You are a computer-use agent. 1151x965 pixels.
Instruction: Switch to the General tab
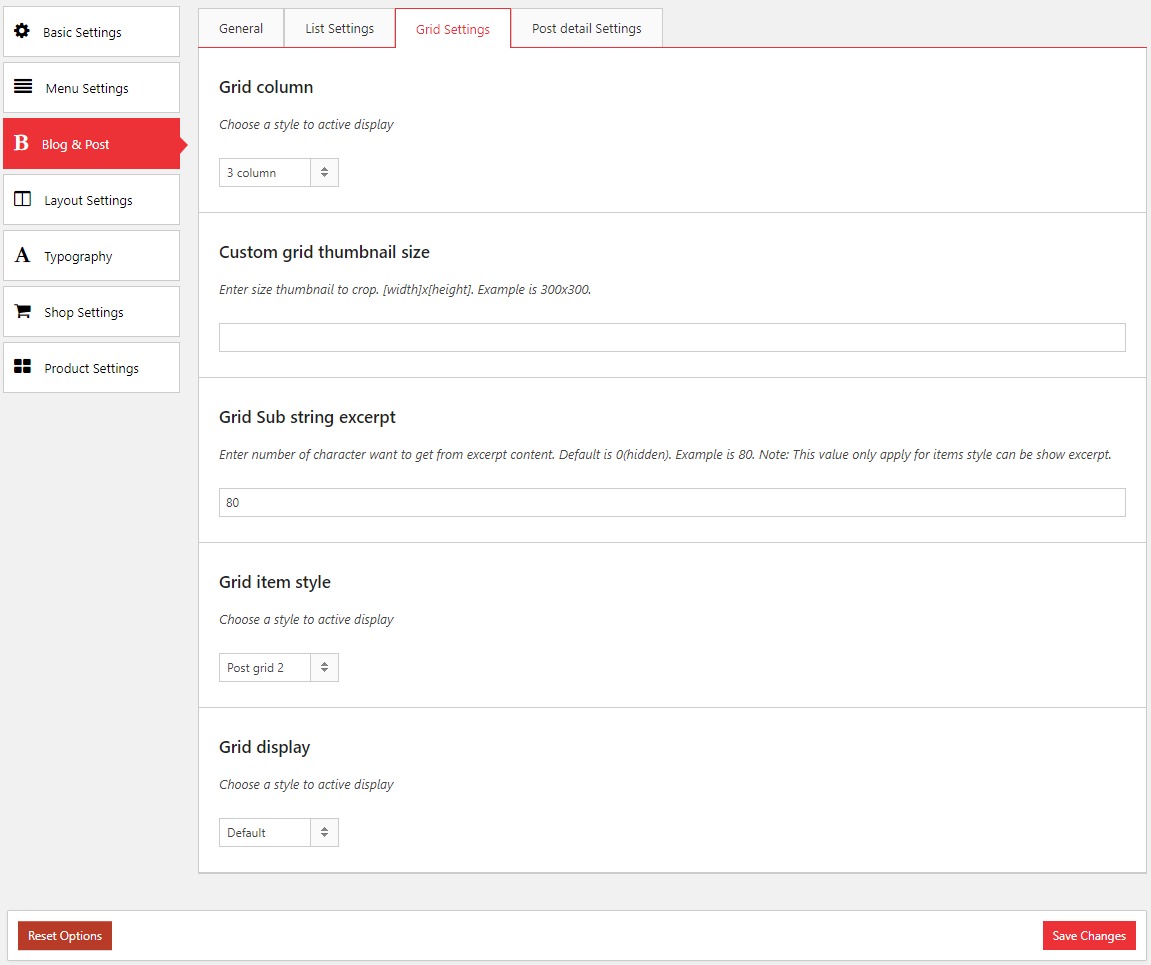click(x=241, y=28)
